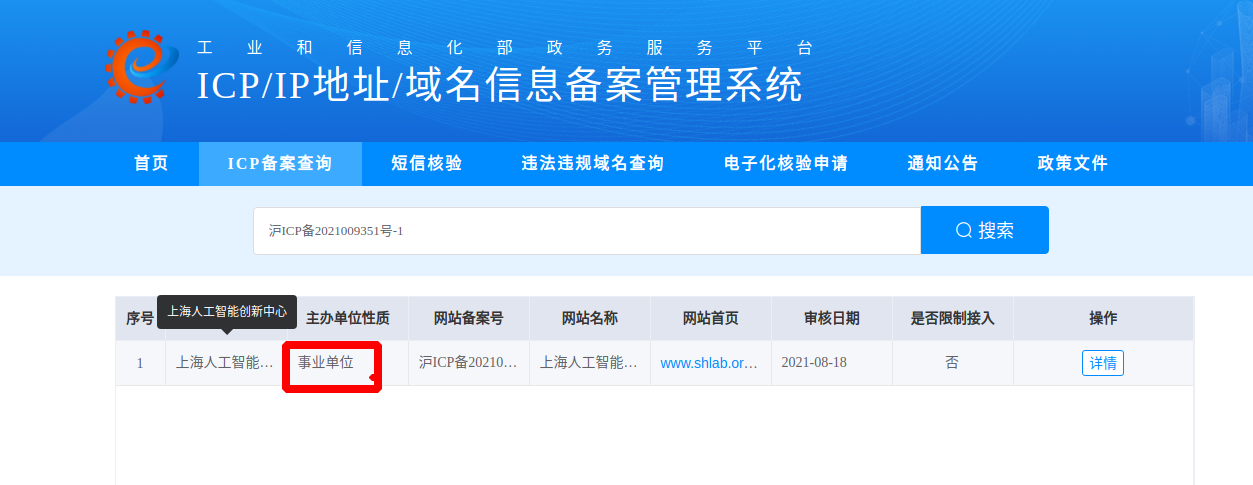The image size is (1253, 485).
Task: Click the 上海人工智能… cell in the organizer column
Action: 225,363
